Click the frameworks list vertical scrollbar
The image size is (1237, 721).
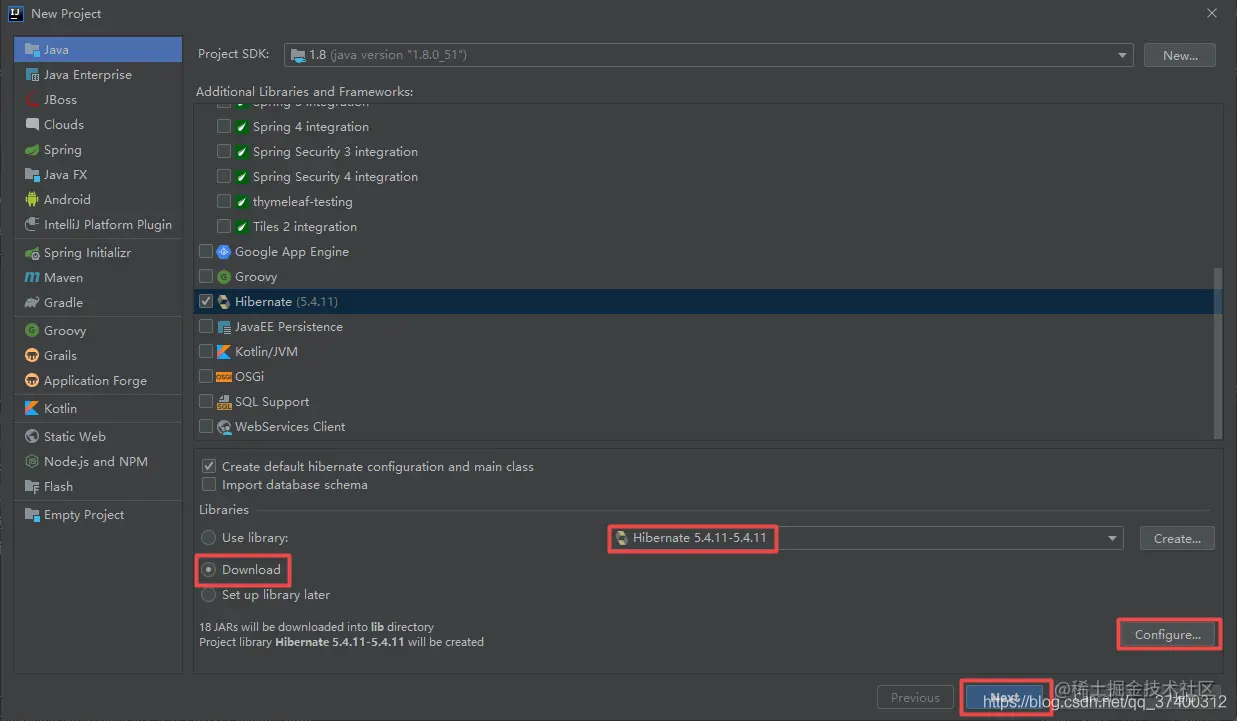(1217, 352)
